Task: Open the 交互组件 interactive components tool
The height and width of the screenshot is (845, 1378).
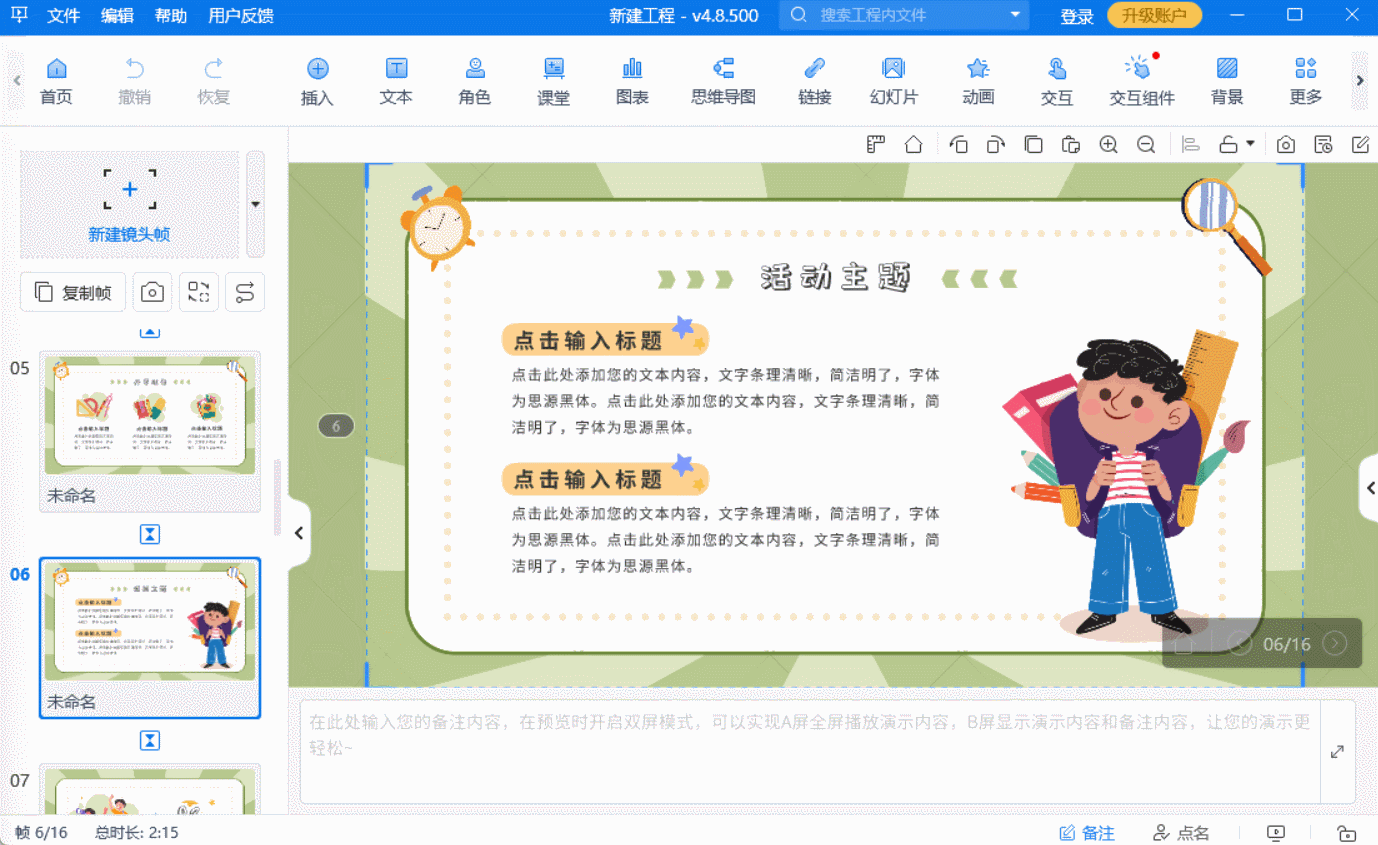Action: click(1141, 81)
